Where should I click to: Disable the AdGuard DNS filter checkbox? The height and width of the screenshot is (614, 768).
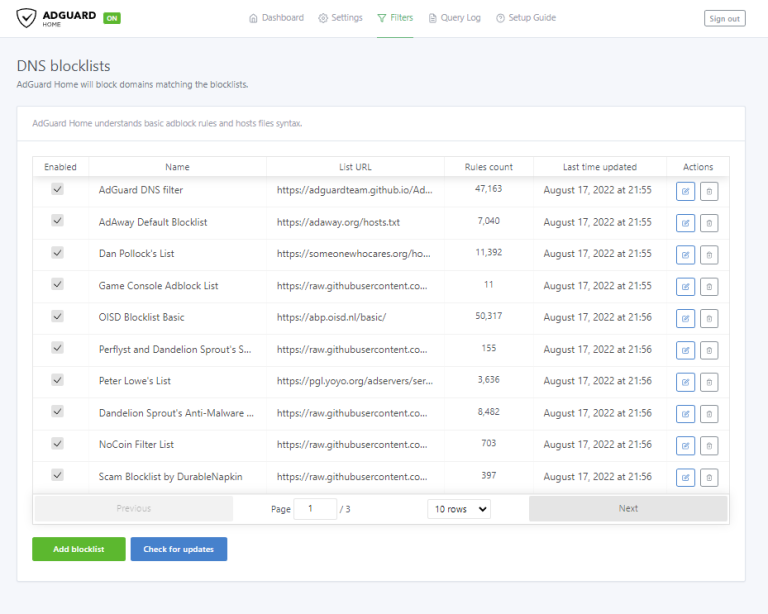point(57,189)
